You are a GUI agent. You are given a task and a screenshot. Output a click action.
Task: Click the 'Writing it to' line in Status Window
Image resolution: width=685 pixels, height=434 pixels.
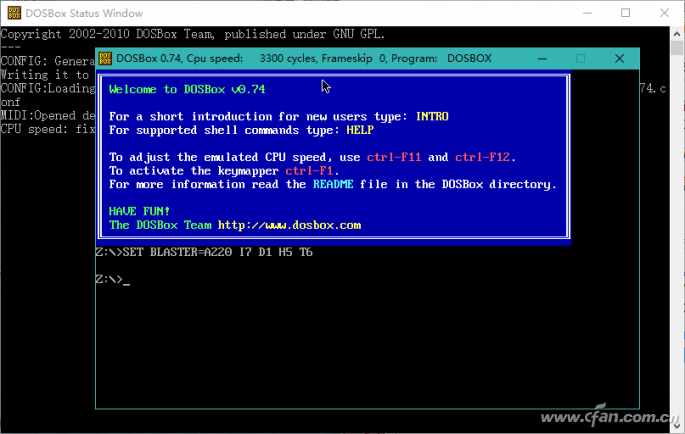tap(45, 75)
